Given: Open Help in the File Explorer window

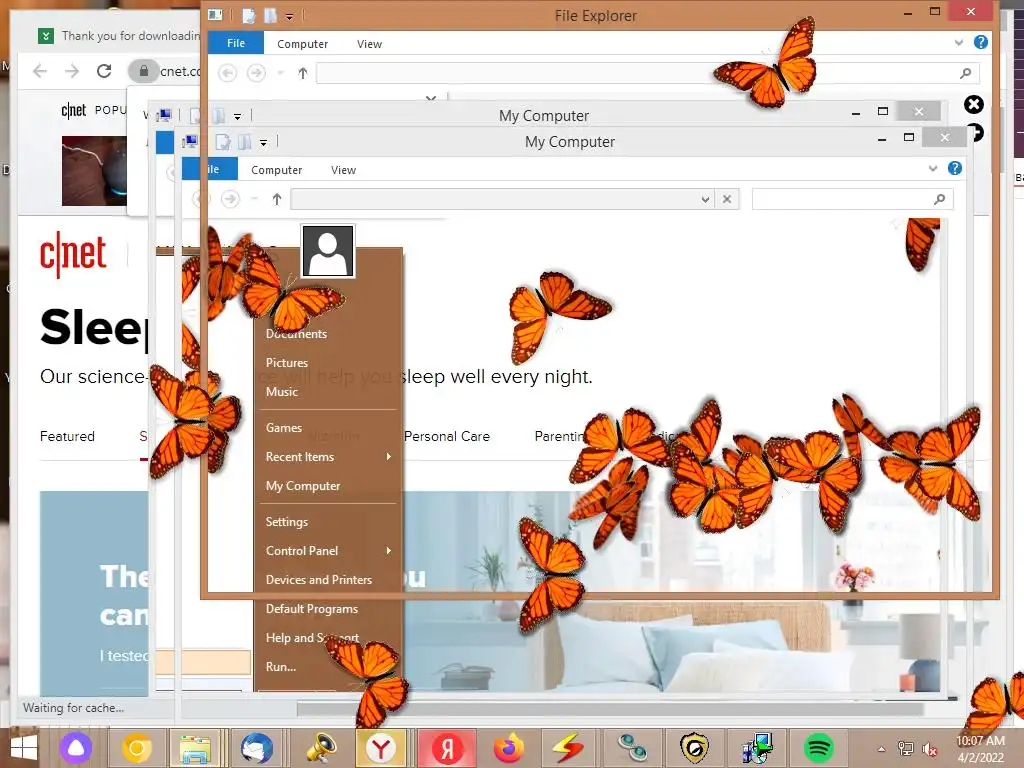Looking at the screenshot, I should click(980, 42).
